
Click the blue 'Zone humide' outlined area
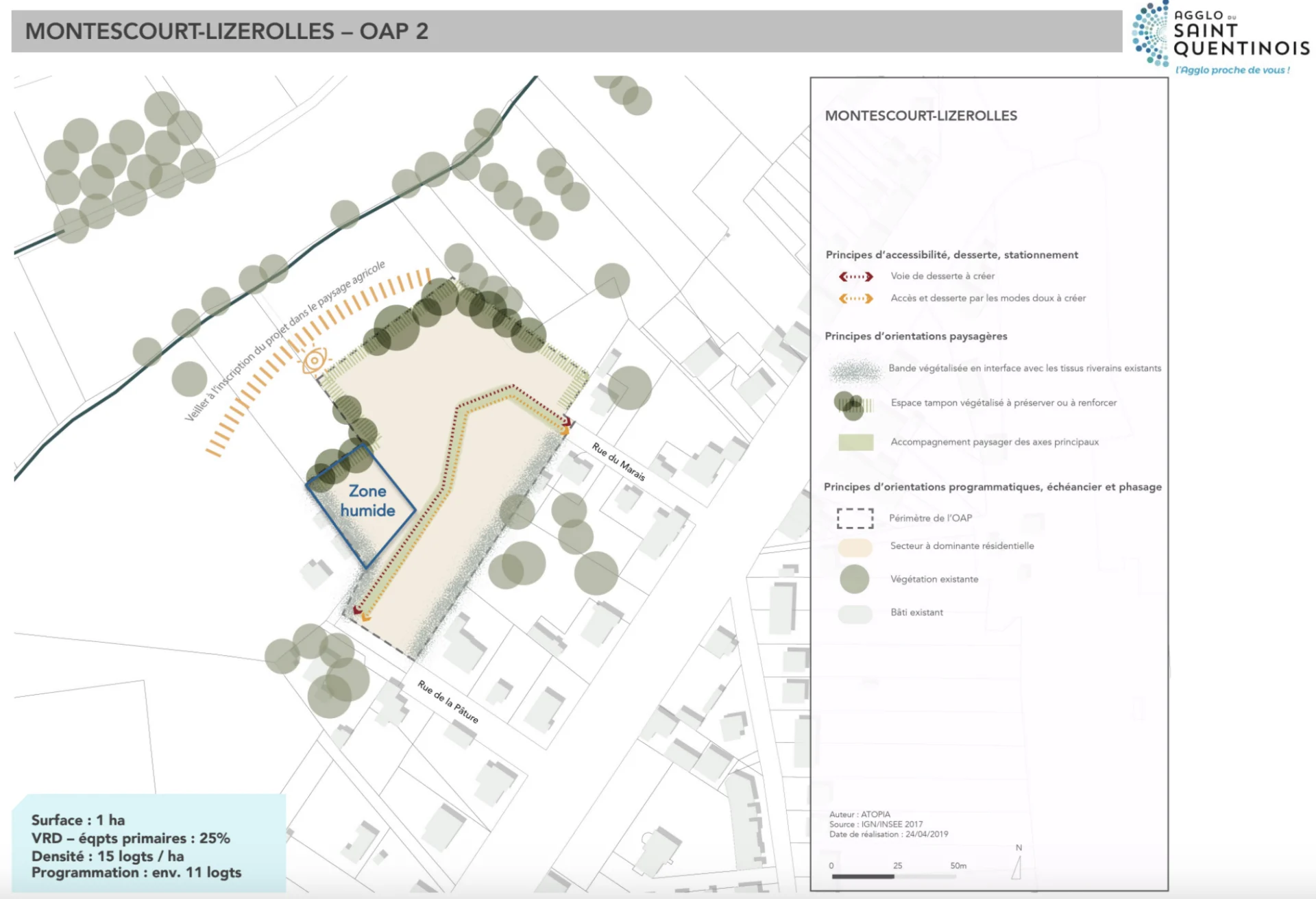[367, 502]
